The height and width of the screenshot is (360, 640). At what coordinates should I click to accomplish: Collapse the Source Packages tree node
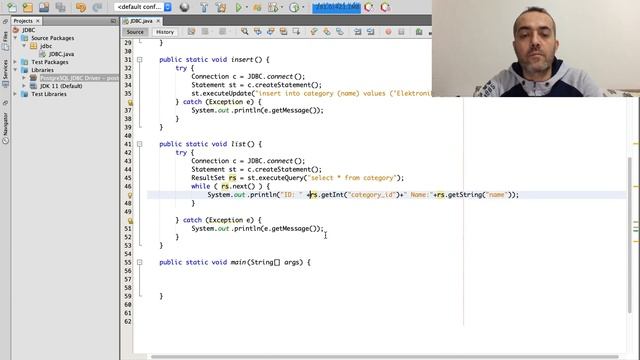click(16, 38)
